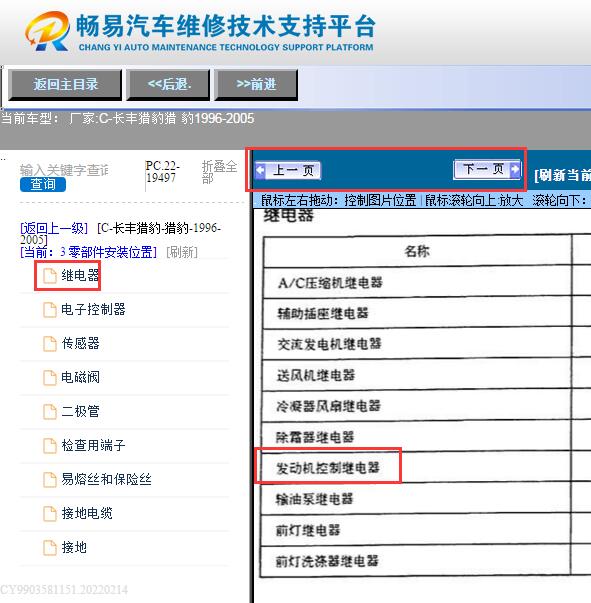591x603 pixels.
Task: Click the 畅易汽车维修技术支持平台 title text
Action: coord(226,26)
